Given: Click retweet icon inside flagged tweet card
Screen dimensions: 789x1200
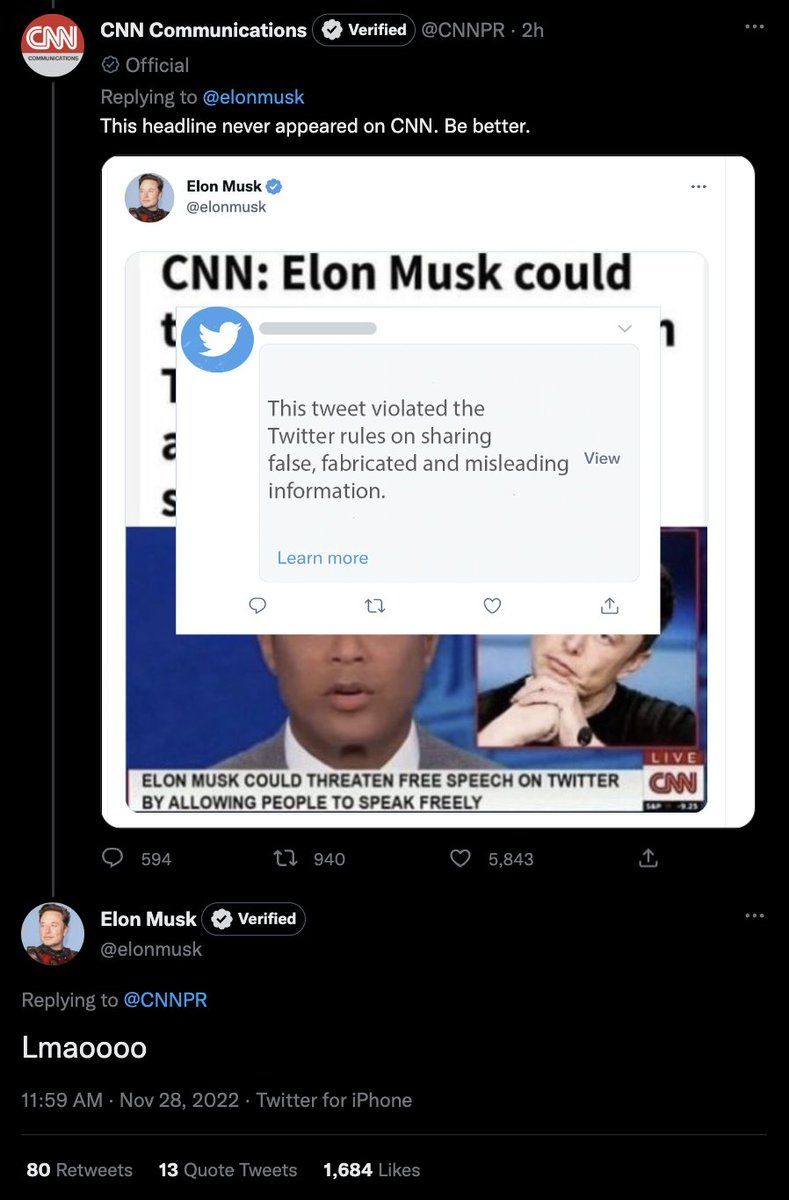Looking at the screenshot, I should pos(375,606).
